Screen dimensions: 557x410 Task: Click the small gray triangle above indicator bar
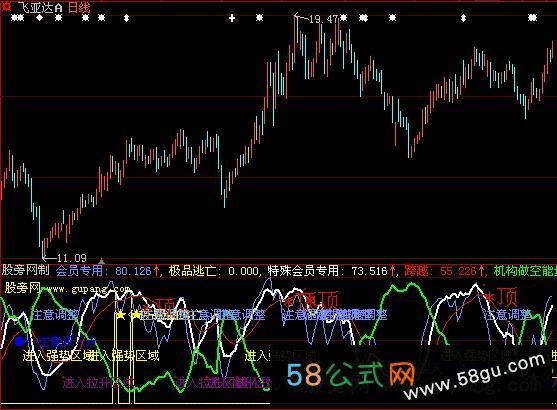[x=101, y=261]
